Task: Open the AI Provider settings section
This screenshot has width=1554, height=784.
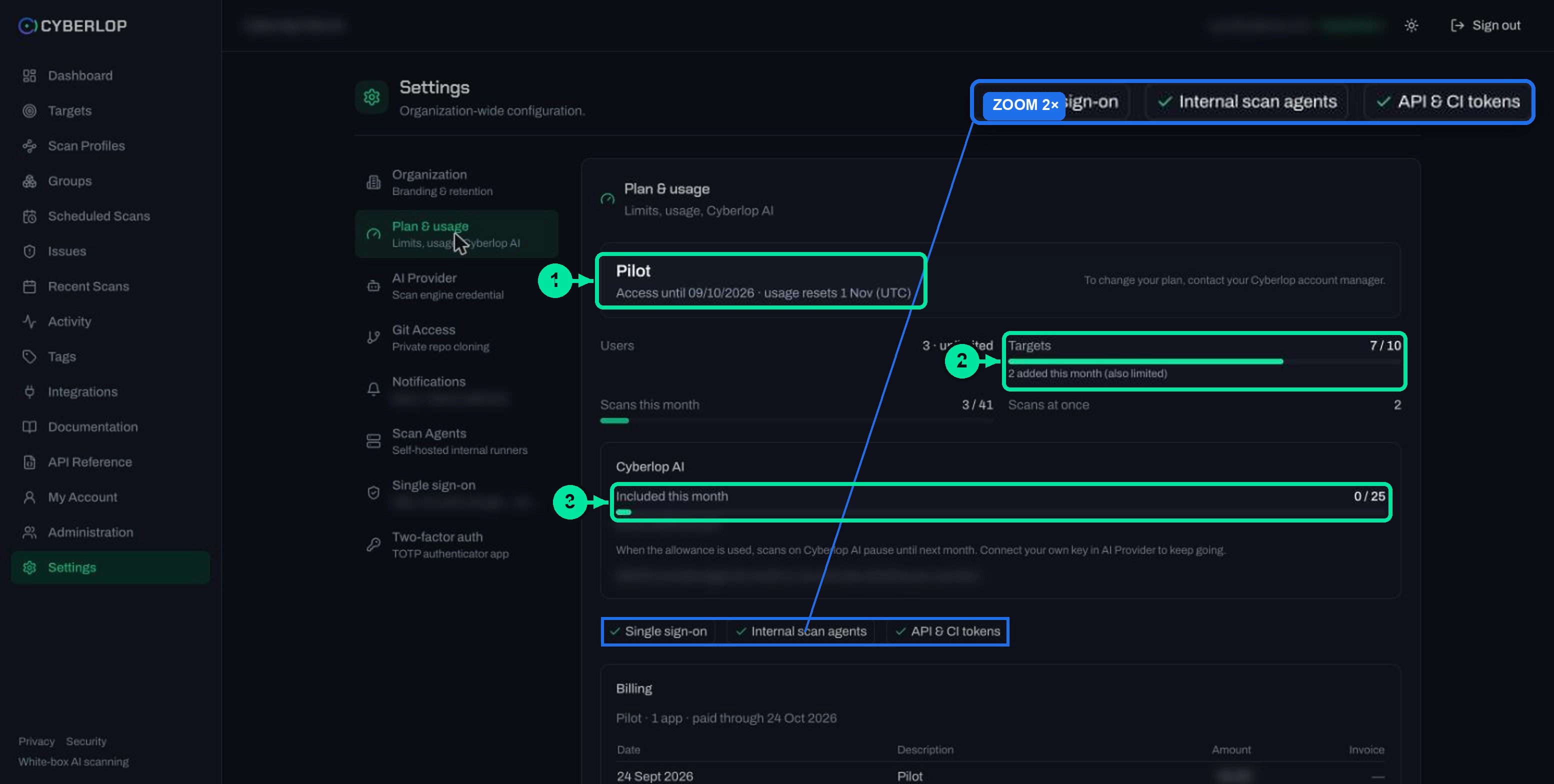Action: pyautogui.click(x=456, y=286)
